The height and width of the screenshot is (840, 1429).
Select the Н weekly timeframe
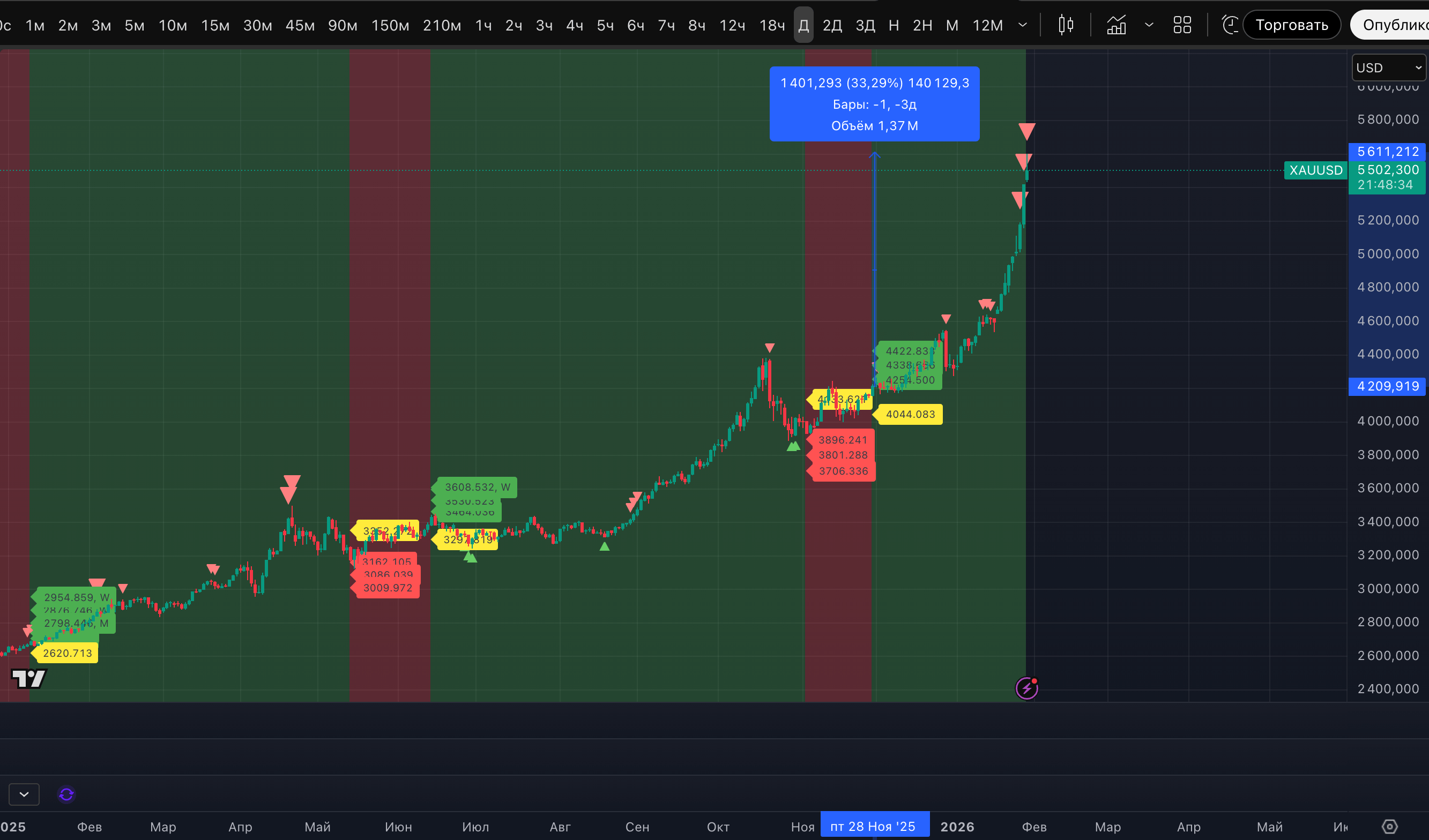pyautogui.click(x=894, y=26)
